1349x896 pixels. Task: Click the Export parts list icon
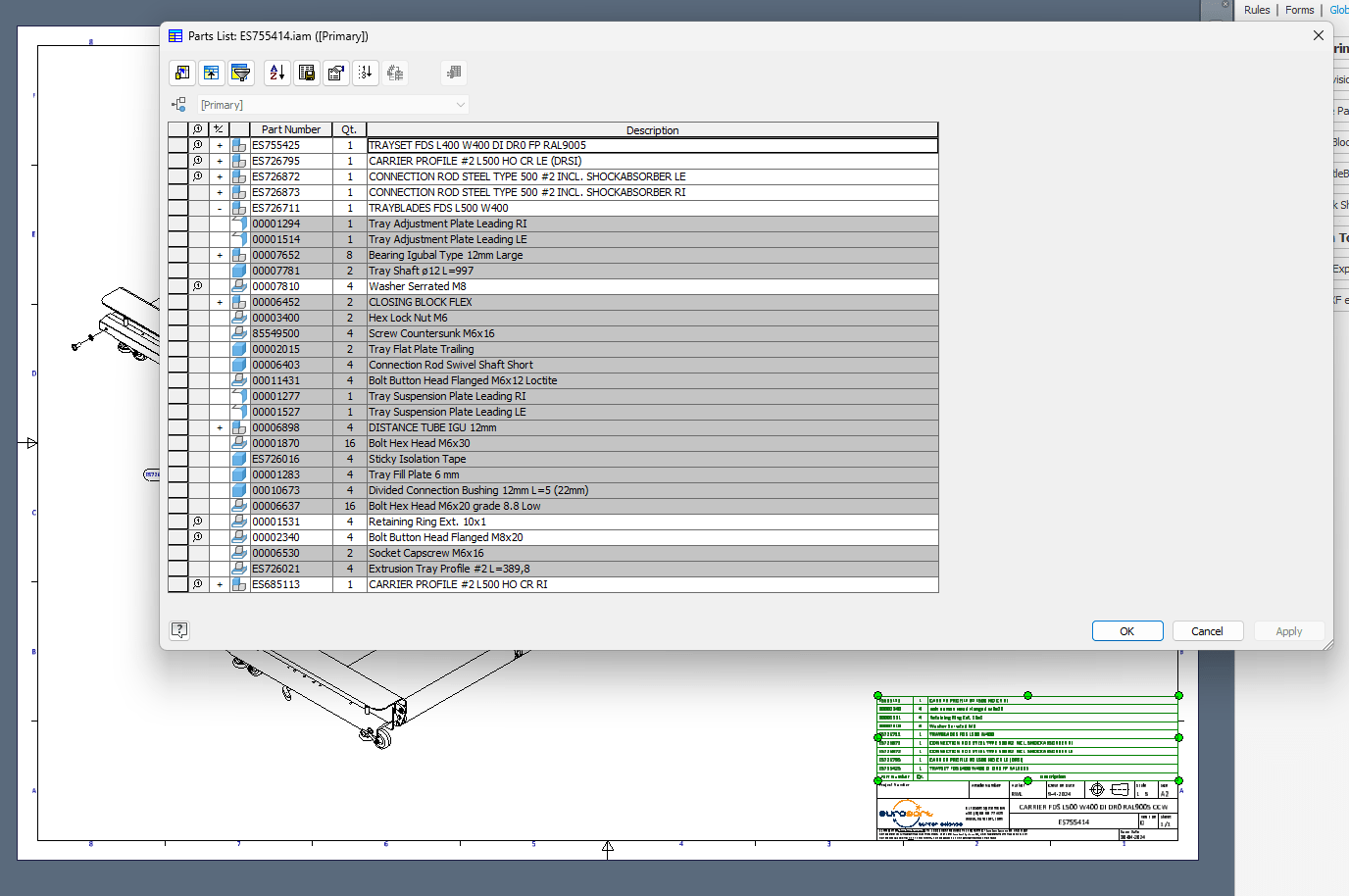(x=306, y=72)
